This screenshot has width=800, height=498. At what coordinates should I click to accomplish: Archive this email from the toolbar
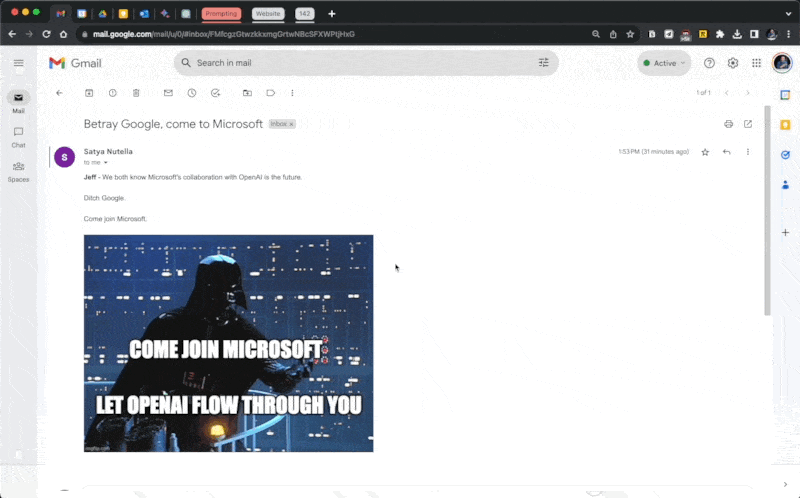pos(89,93)
